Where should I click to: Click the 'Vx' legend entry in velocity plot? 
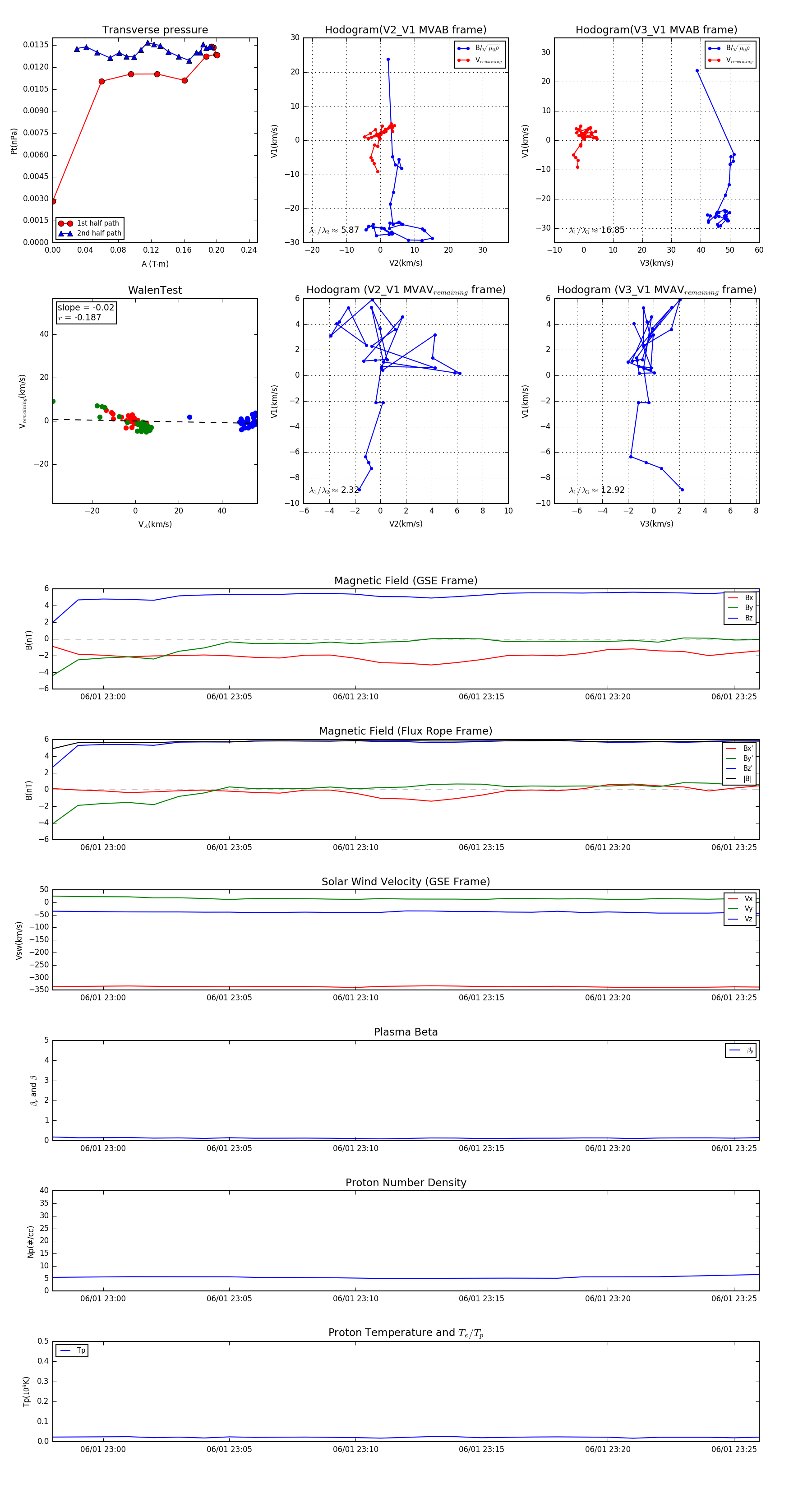click(740, 899)
